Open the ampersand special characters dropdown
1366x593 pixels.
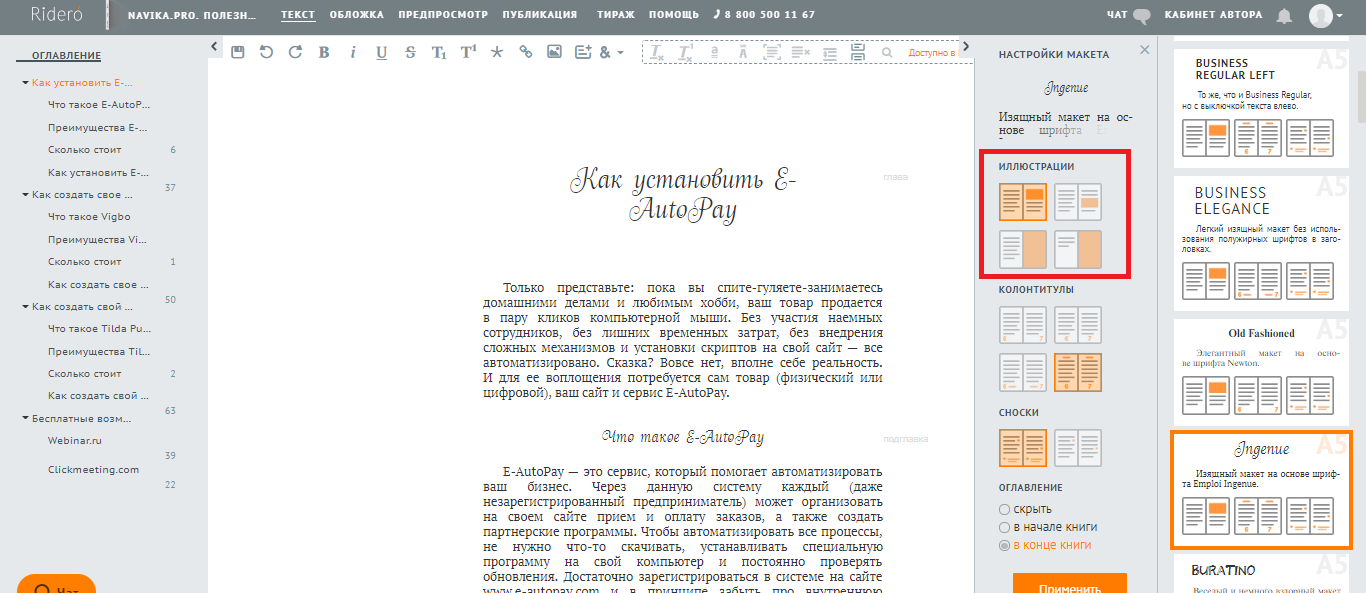tap(611, 53)
